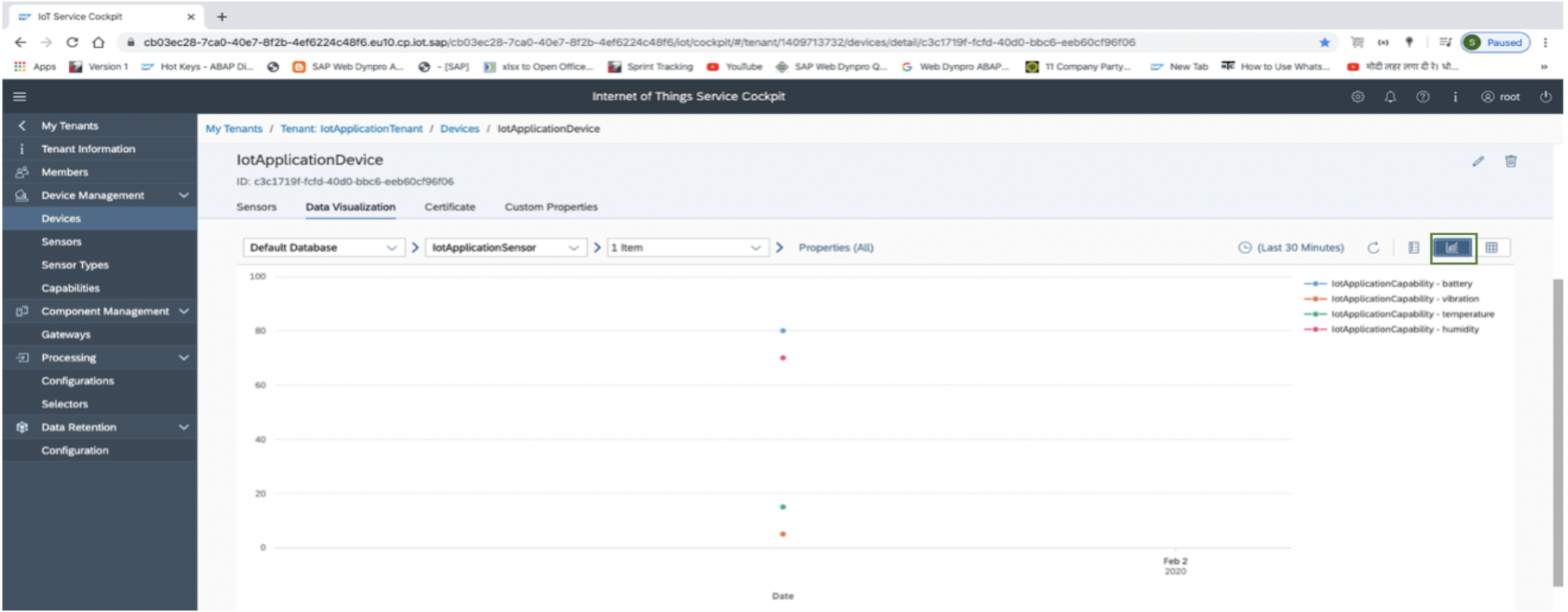Click the clock time range icon
Screen dimensions: 1568x612
1244,247
